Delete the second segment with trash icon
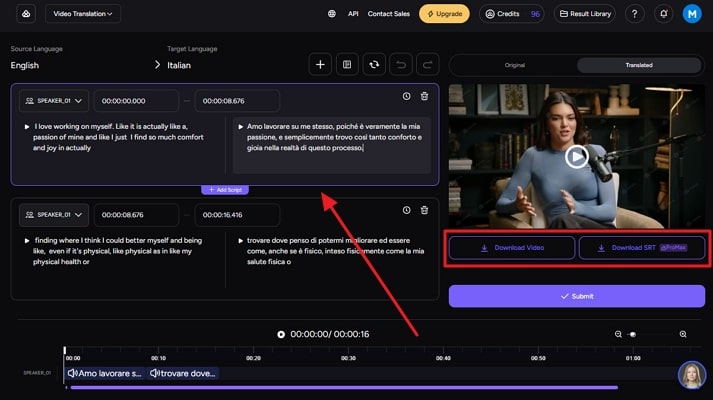This screenshot has width=713, height=400. click(424, 210)
